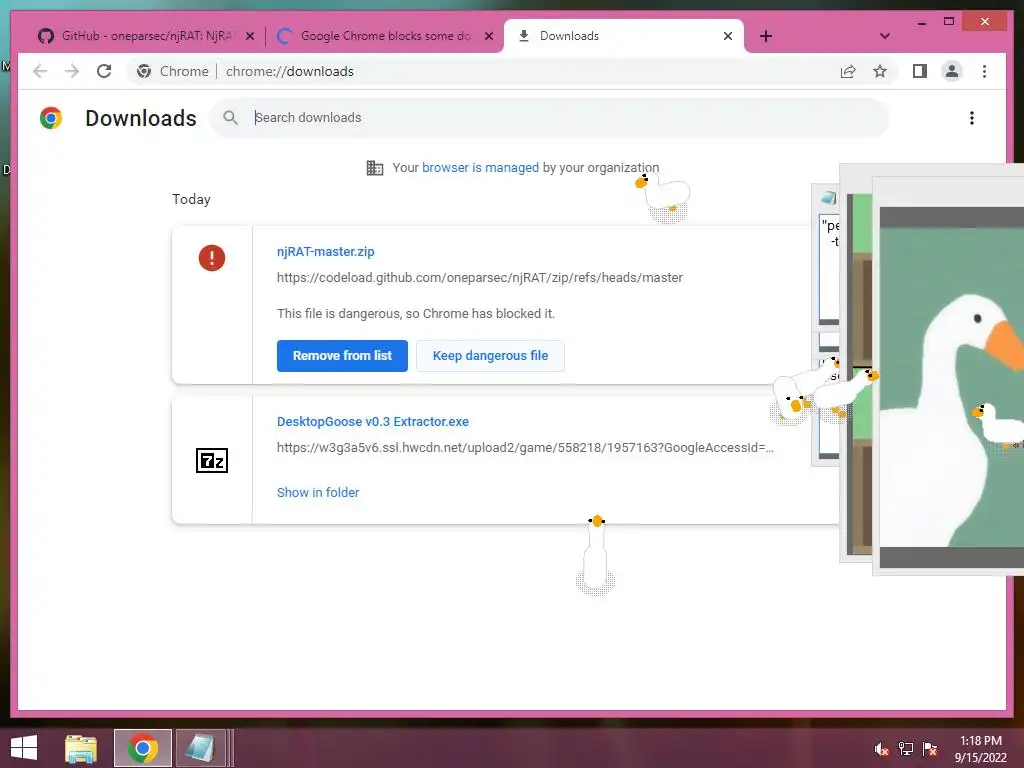Image resolution: width=1024 pixels, height=768 pixels.
Task: Click Remove from list button
Action: pyautogui.click(x=342, y=356)
